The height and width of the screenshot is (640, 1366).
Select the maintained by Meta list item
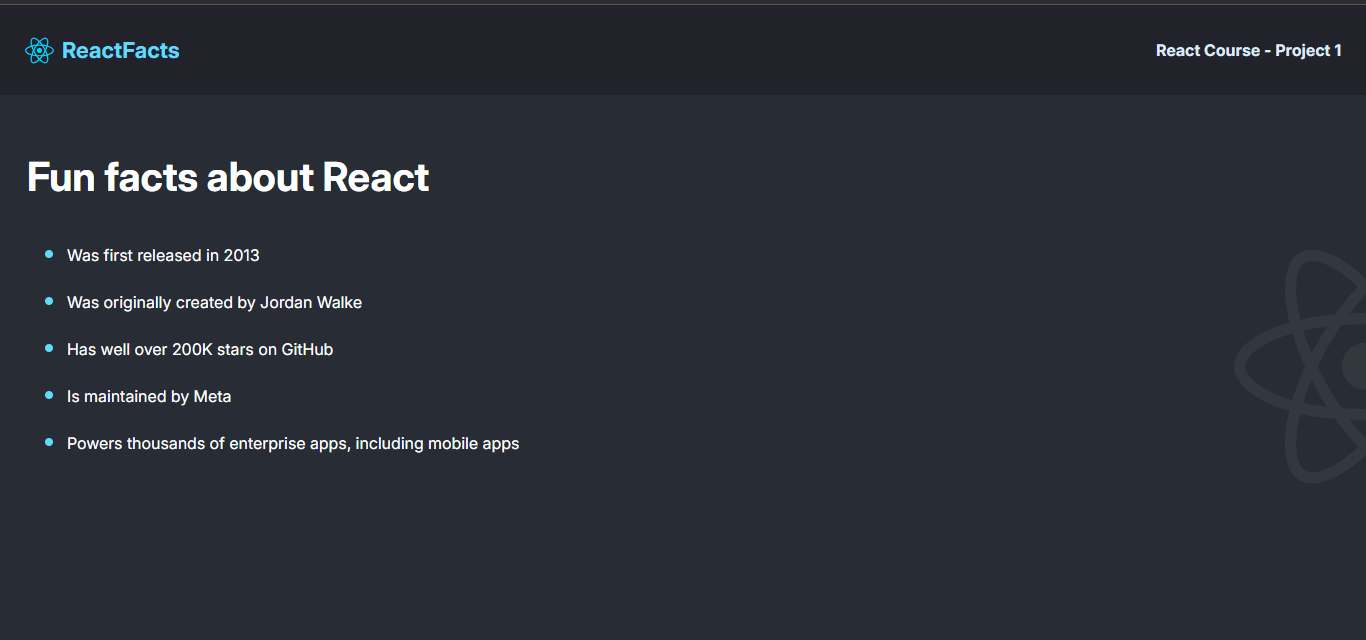tap(148, 396)
